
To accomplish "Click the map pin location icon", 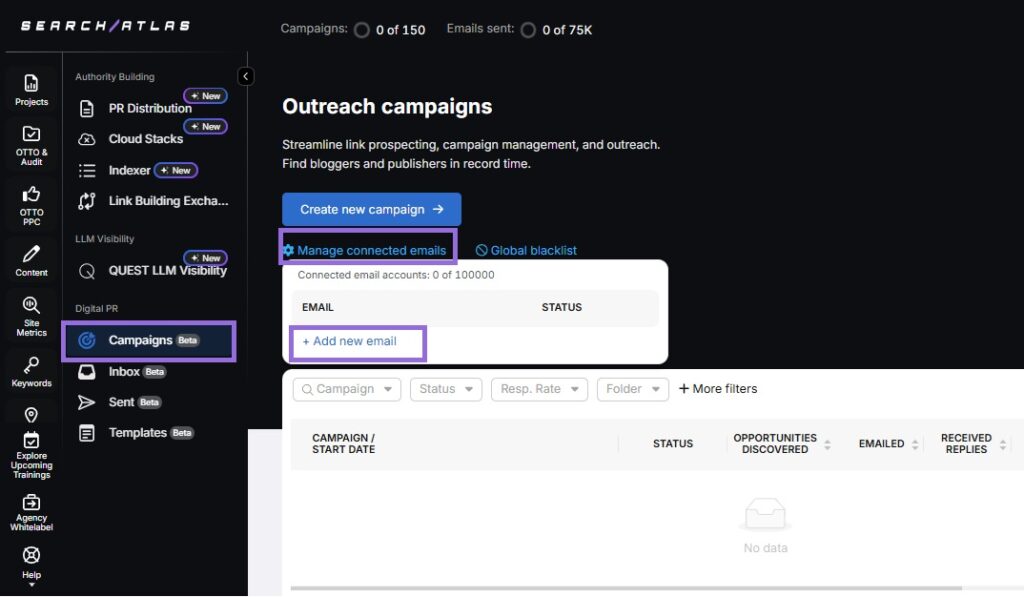I will (31, 415).
